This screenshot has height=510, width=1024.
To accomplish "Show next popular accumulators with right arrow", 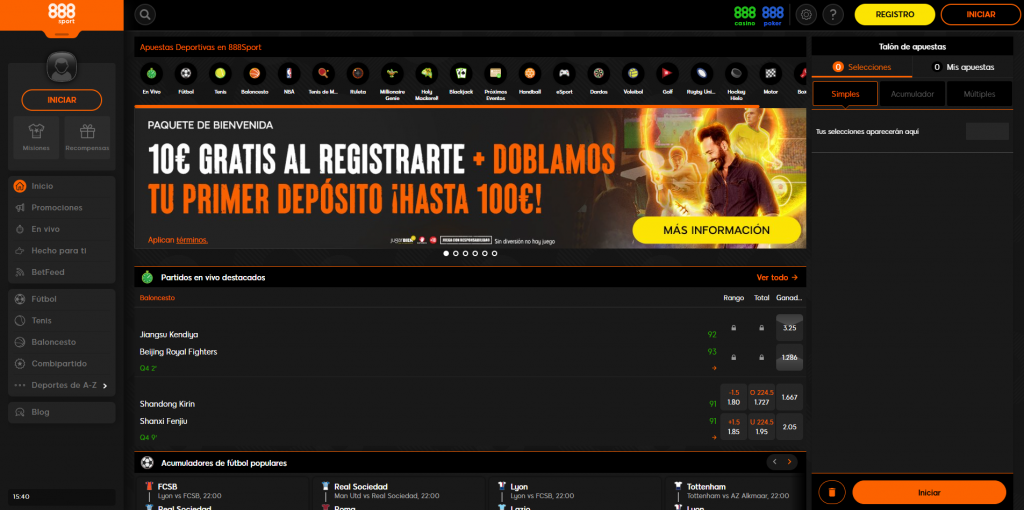I will coord(790,462).
